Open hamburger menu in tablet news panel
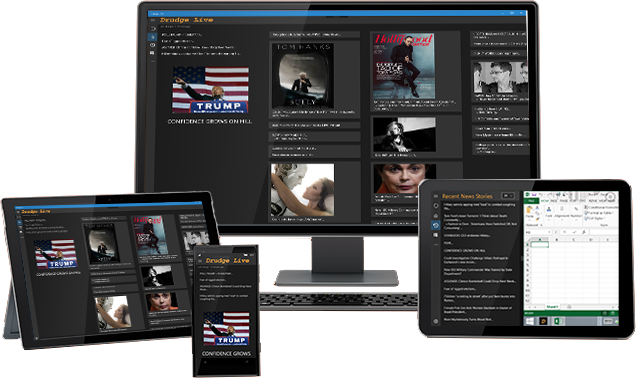The height and width of the screenshot is (378, 636). (x=436, y=196)
